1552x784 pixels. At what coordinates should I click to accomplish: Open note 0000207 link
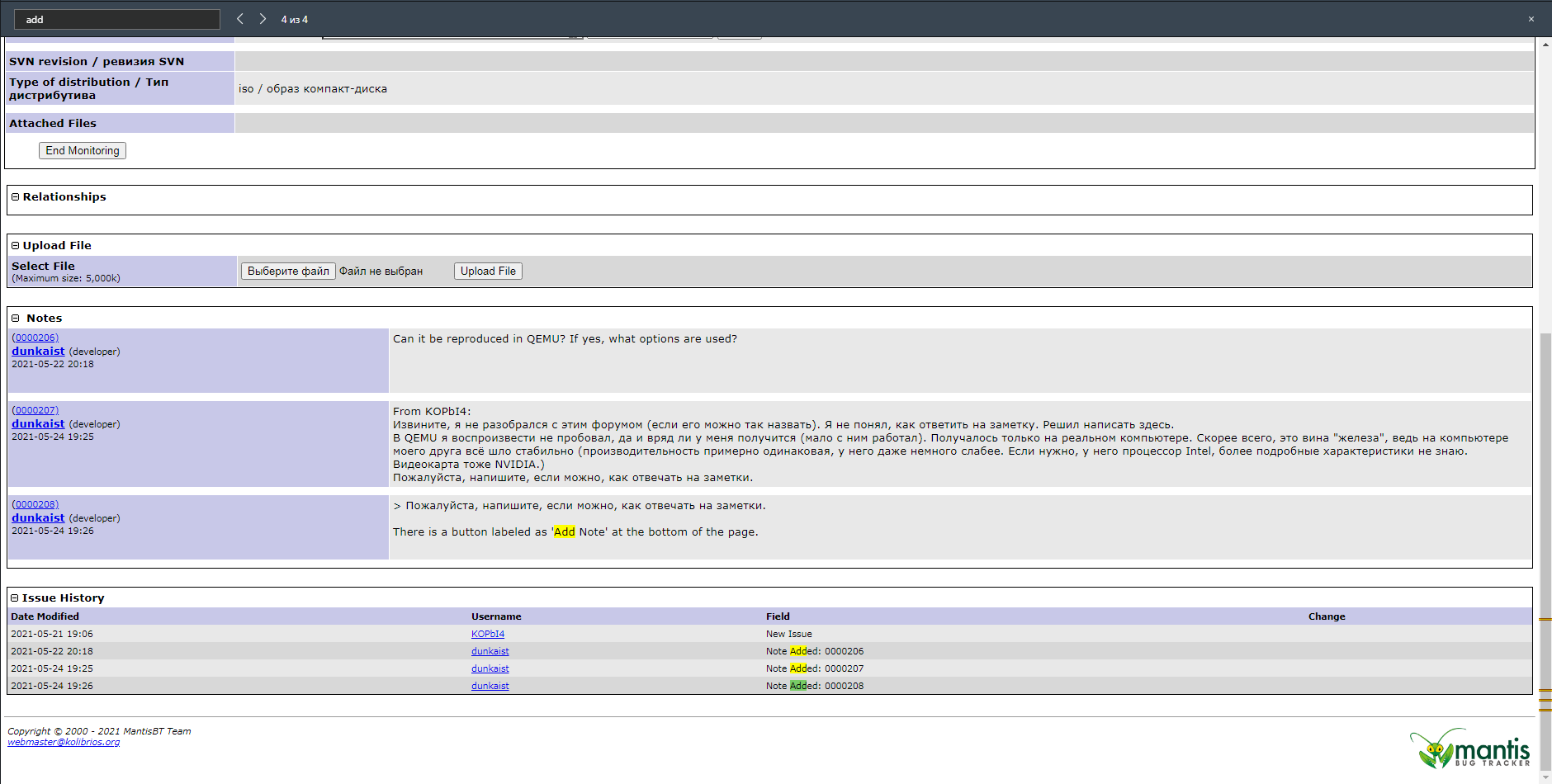(35, 410)
